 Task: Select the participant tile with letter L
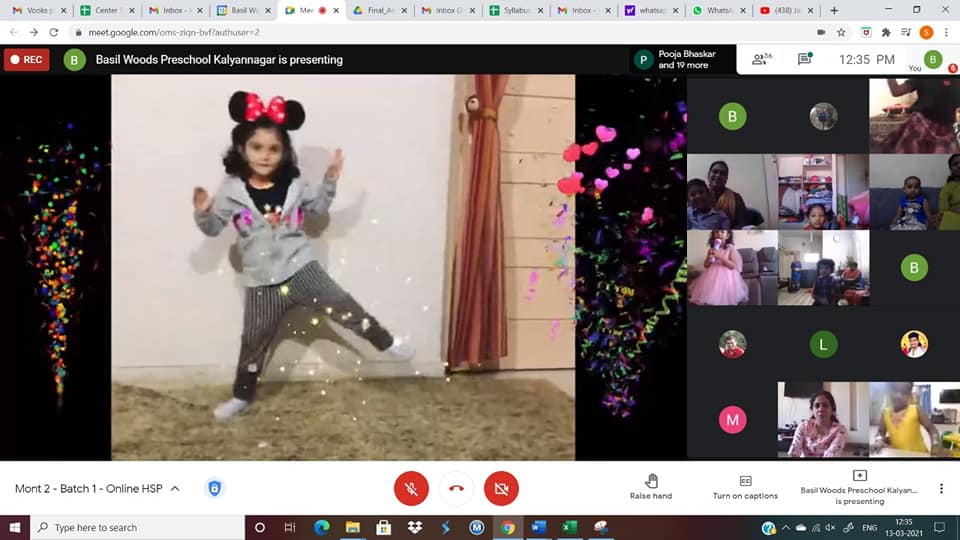tap(823, 344)
